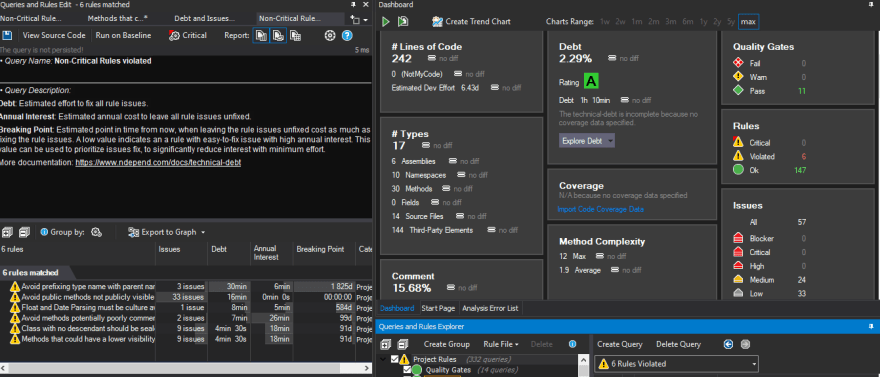Collapse all in Queries and Rules Explorer
This screenshot has height=377, width=880.
click(402, 344)
